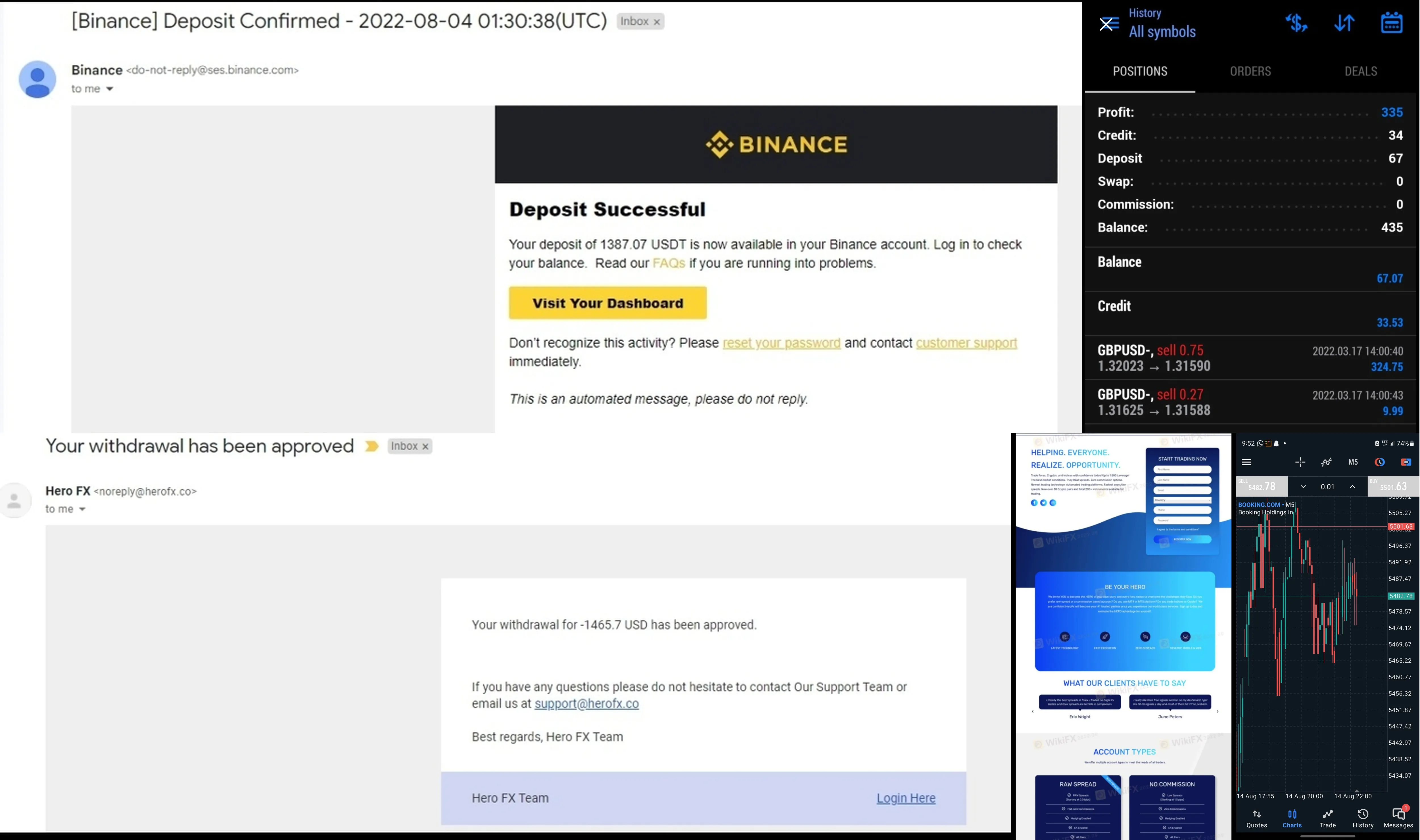The image size is (1420, 840).
Task: Show previous client testimonial arrow
Action: tap(1033, 711)
